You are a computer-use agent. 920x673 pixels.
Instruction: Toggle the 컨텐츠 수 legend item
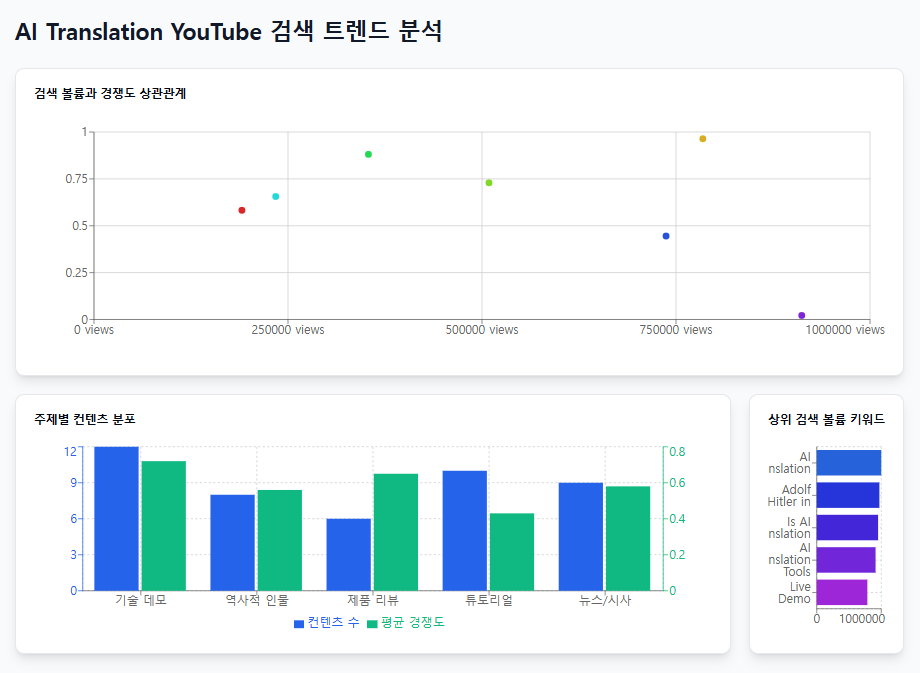[x=327, y=623]
